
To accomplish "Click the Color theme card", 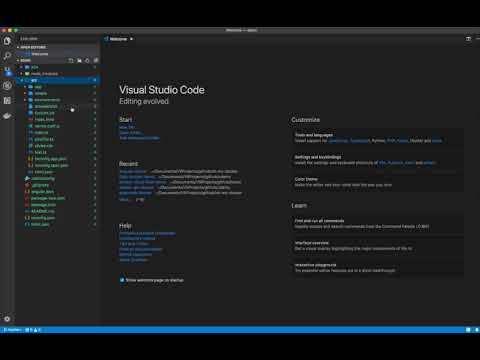I will [x=377, y=182].
